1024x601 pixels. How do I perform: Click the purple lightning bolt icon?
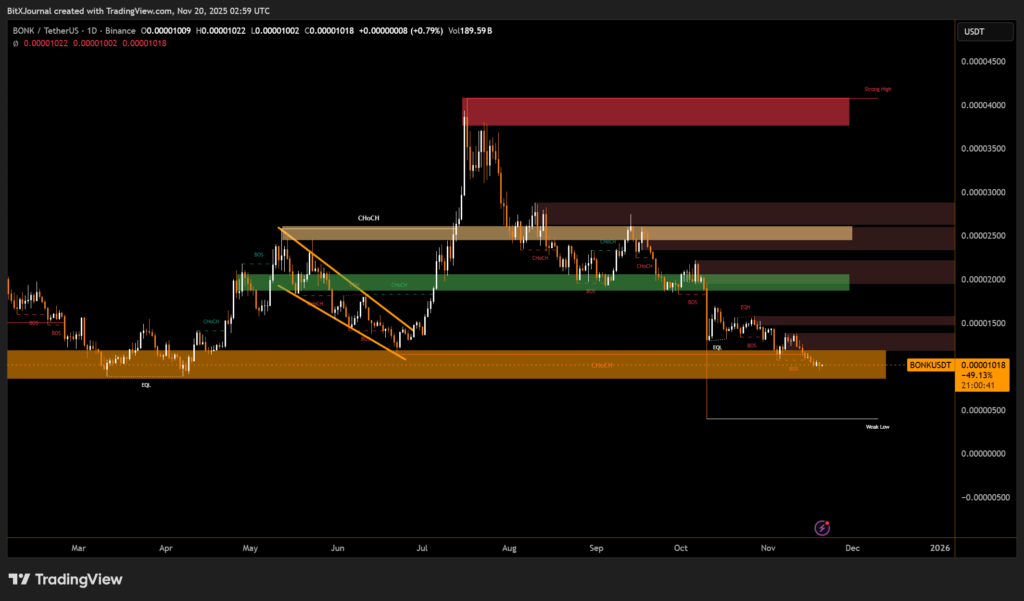click(x=822, y=527)
